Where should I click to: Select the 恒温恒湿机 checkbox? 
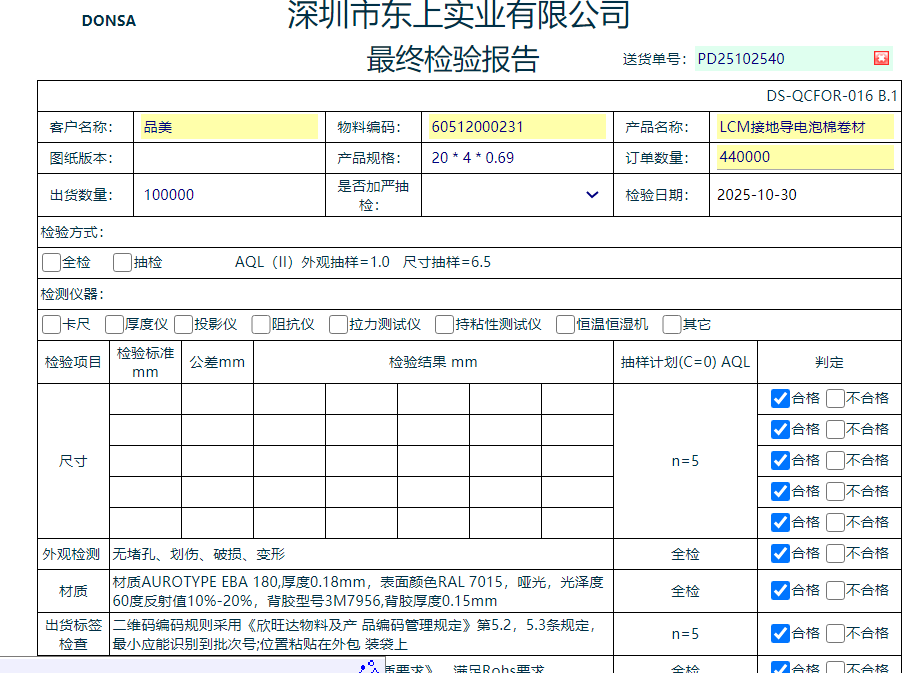point(565,324)
